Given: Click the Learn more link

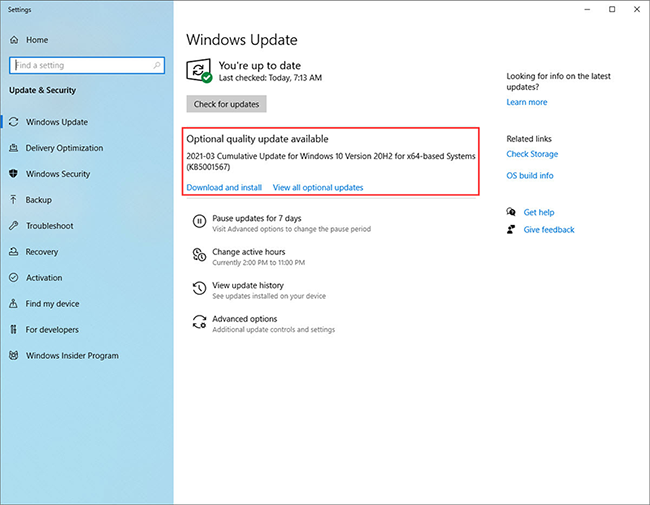Looking at the screenshot, I should click(526, 102).
